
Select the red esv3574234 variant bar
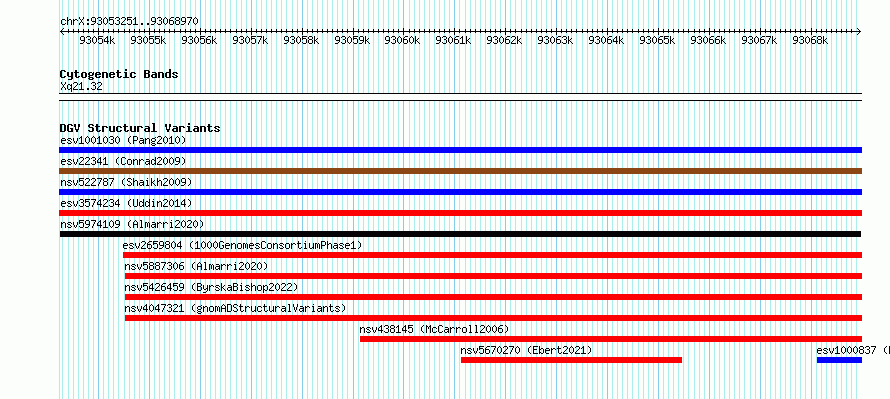point(460,213)
